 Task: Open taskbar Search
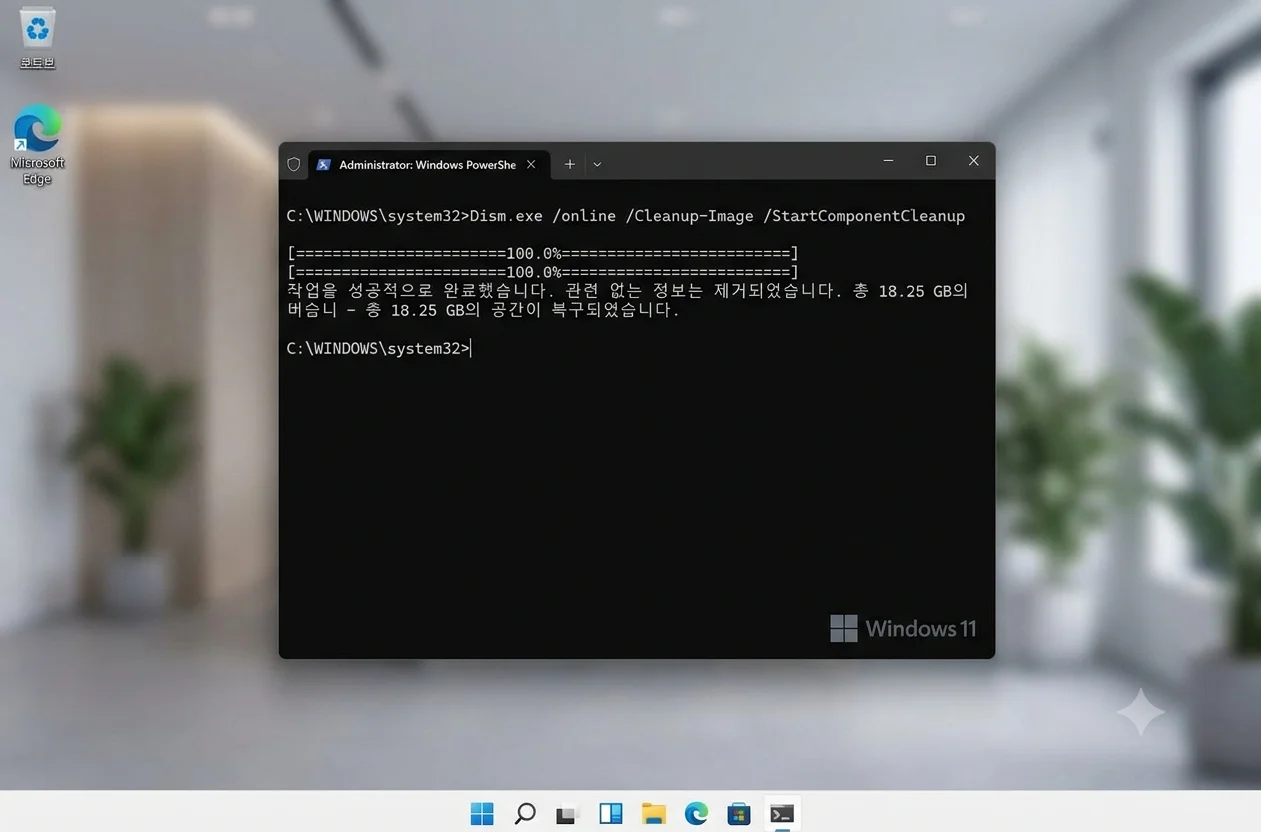(525, 813)
